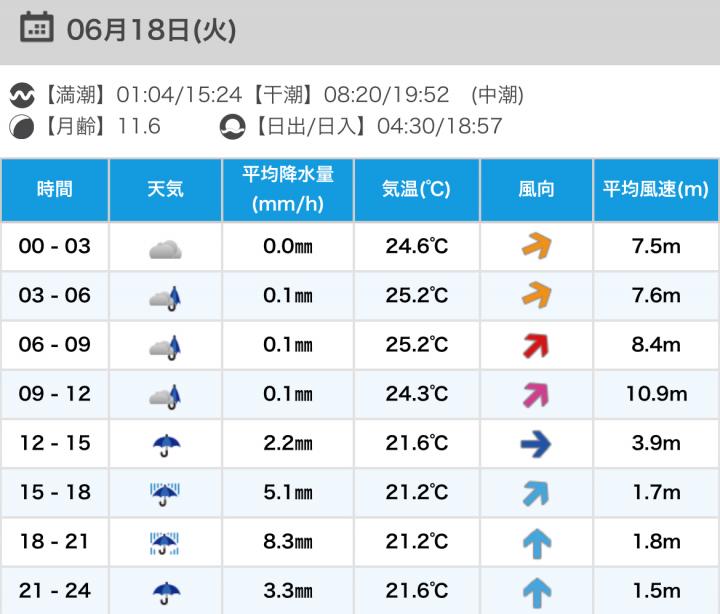Image resolution: width=720 pixels, height=614 pixels.
Task: Click the 8.3mm rainfall cell
Action: 288,542
